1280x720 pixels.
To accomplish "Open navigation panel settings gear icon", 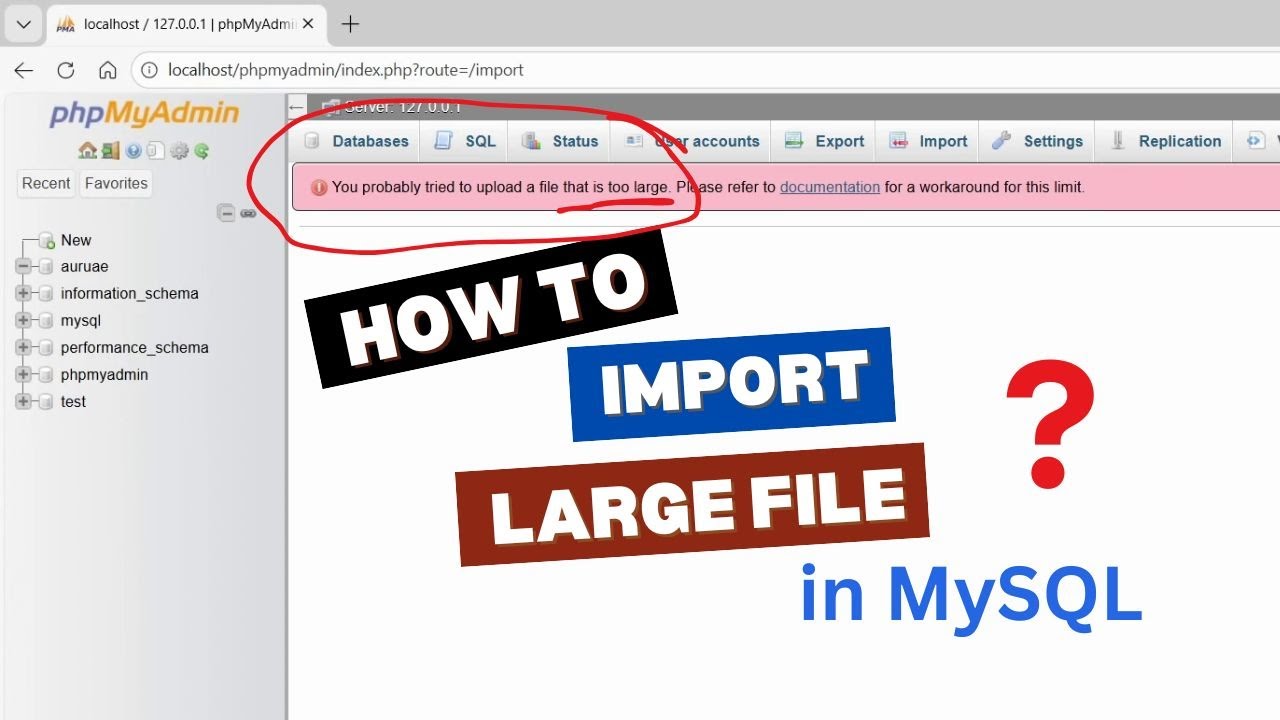I will 179,151.
